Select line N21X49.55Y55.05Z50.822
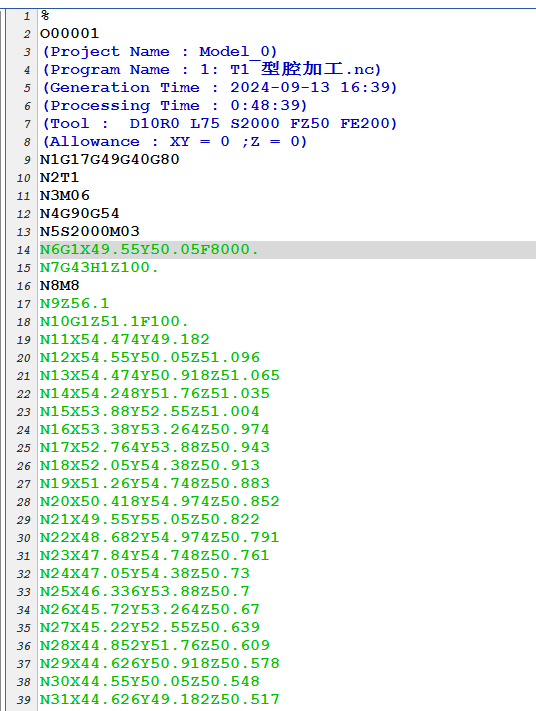536x711 pixels. point(150,519)
